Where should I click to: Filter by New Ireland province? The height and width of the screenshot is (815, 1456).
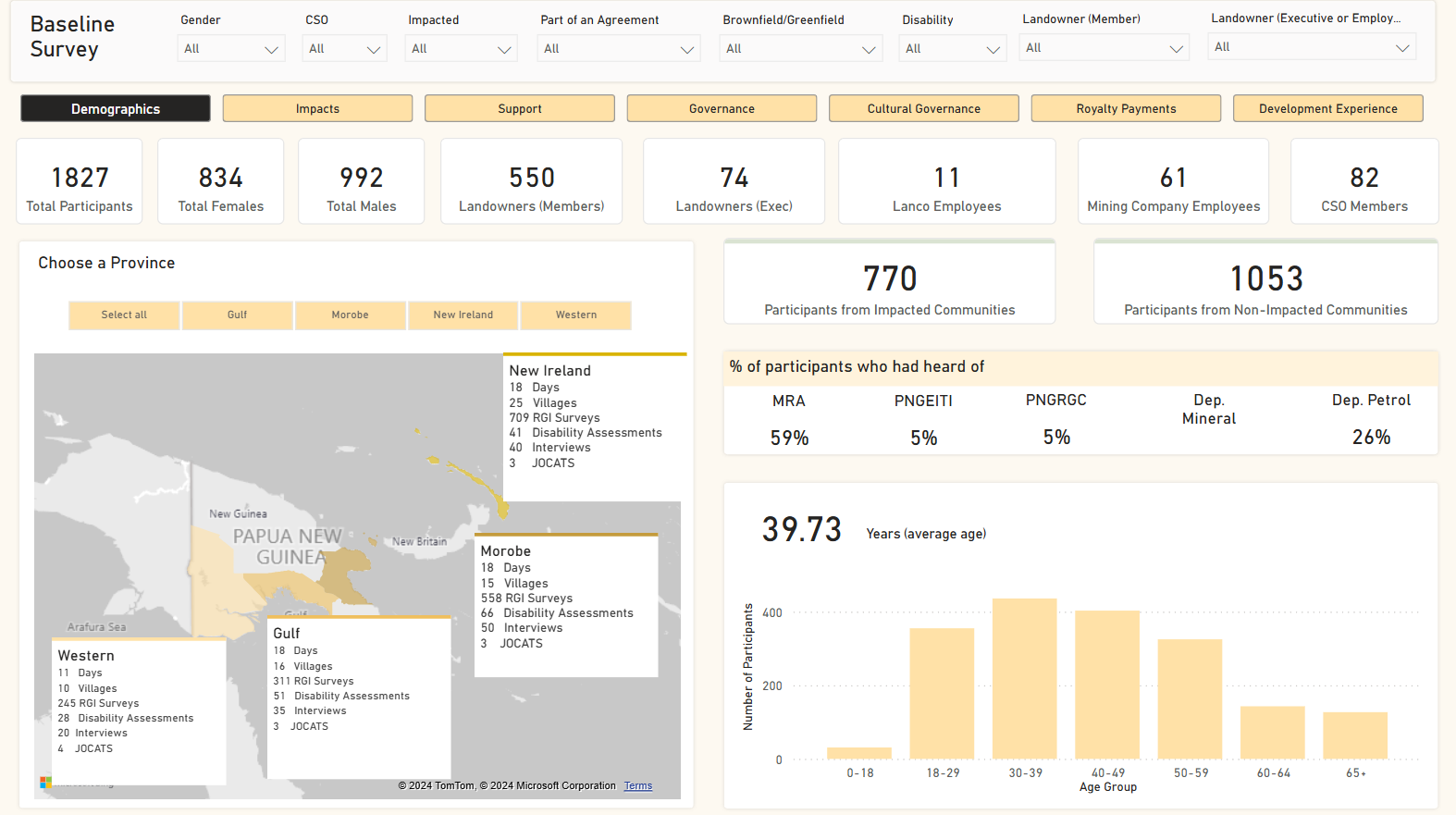[463, 315]
